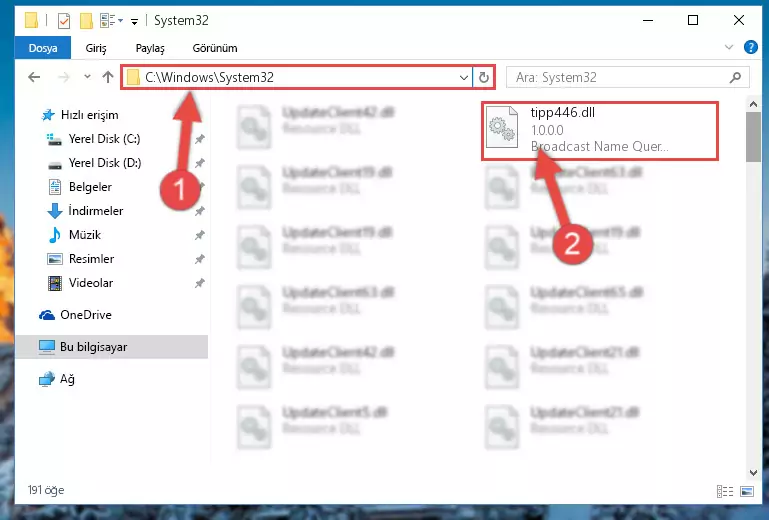Go back with the back arrow

(34, 77)
